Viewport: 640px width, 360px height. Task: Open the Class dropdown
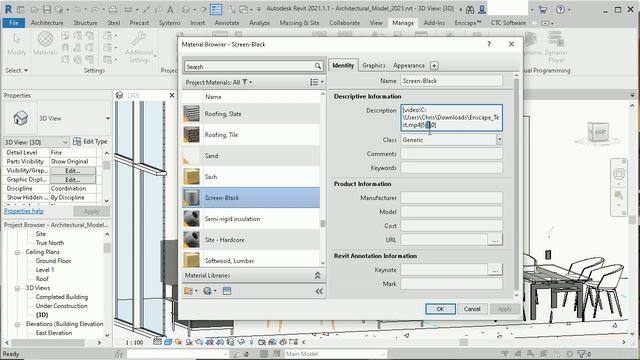pos(500,140)
